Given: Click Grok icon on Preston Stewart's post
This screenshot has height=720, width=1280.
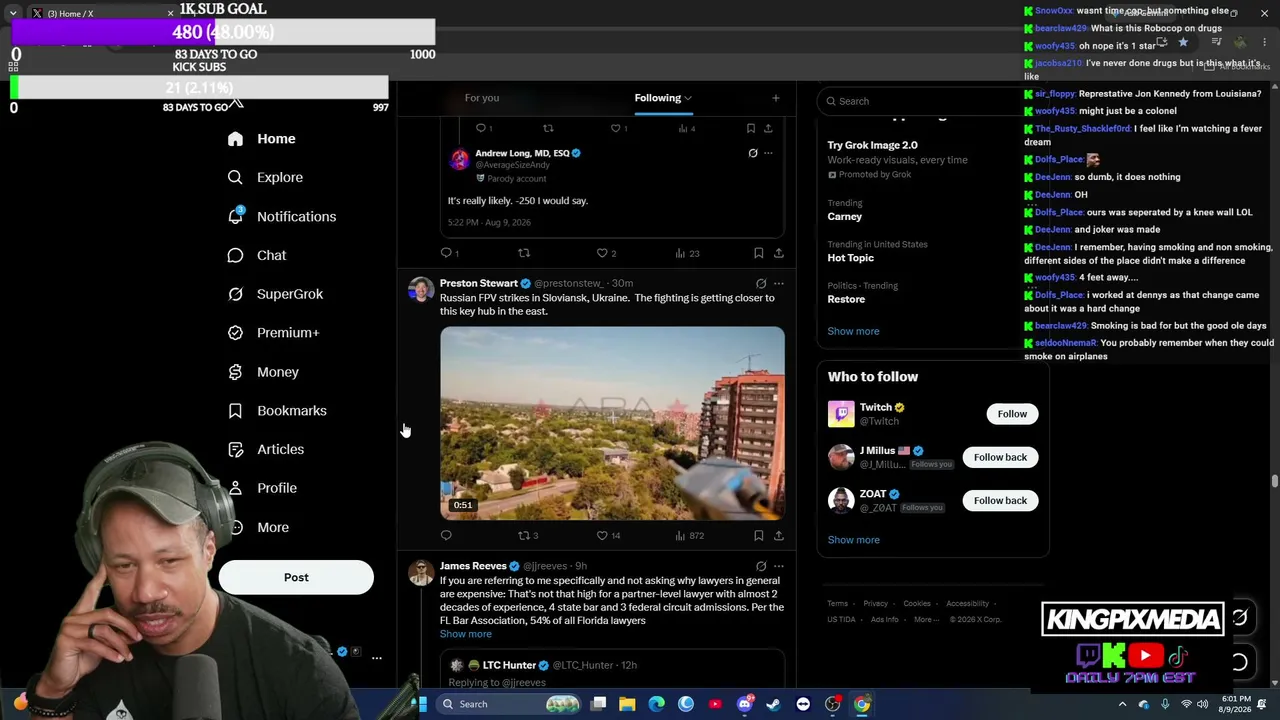Looking at the screenshot, I should pyautogui.click(x=761, y=284).
